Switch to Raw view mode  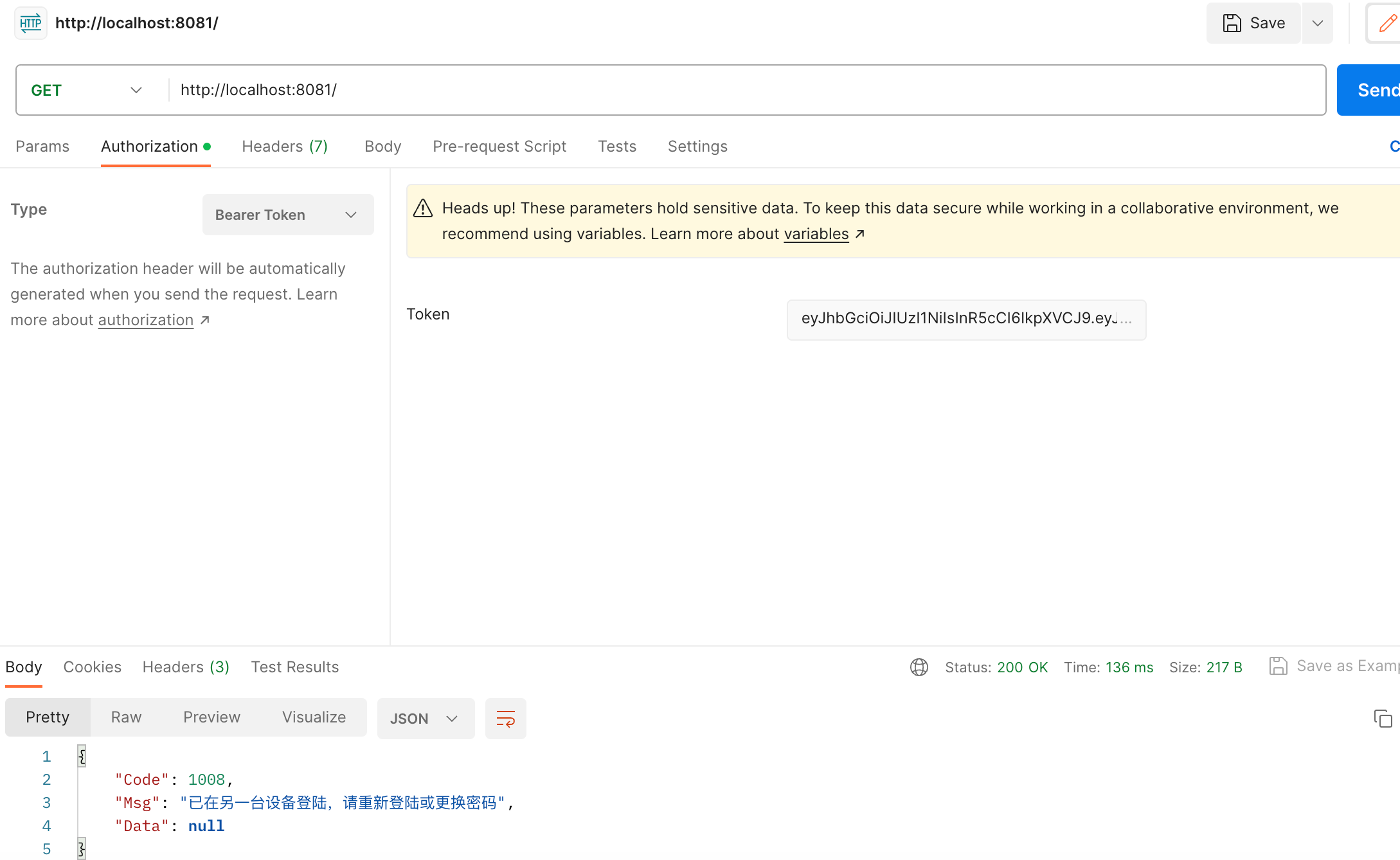pos(126,717)
